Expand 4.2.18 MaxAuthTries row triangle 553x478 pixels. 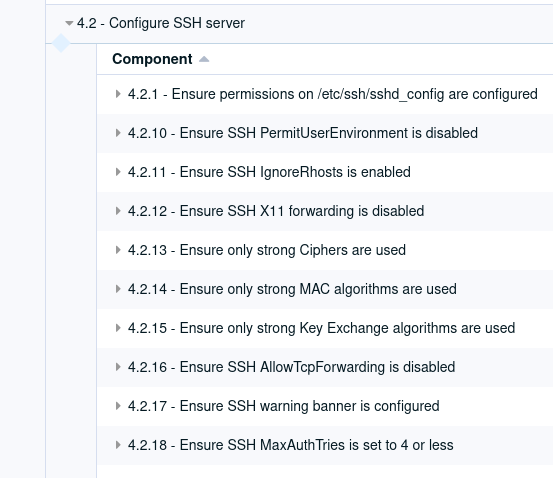[118, 445]
